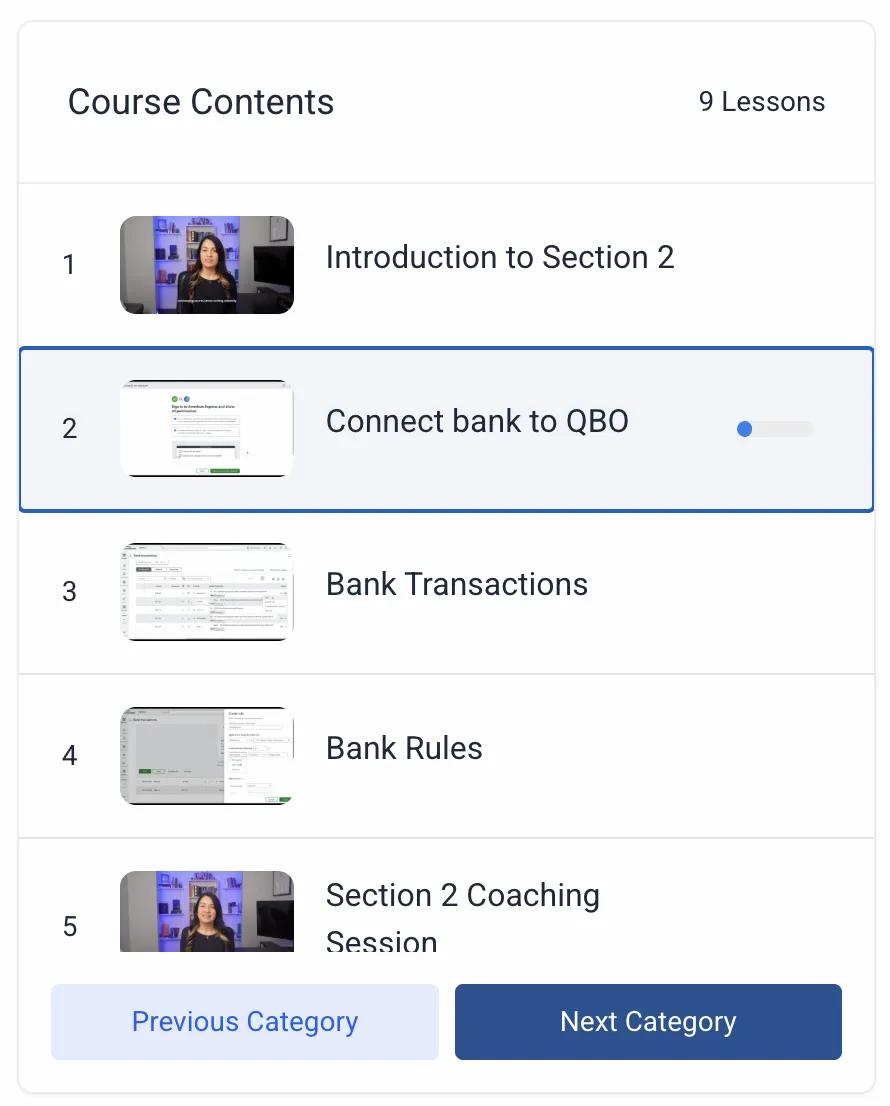This screenshot has width=890, height=1106.
Task: Click the Introduction to Section 2 title
Action: click(500, 257)
